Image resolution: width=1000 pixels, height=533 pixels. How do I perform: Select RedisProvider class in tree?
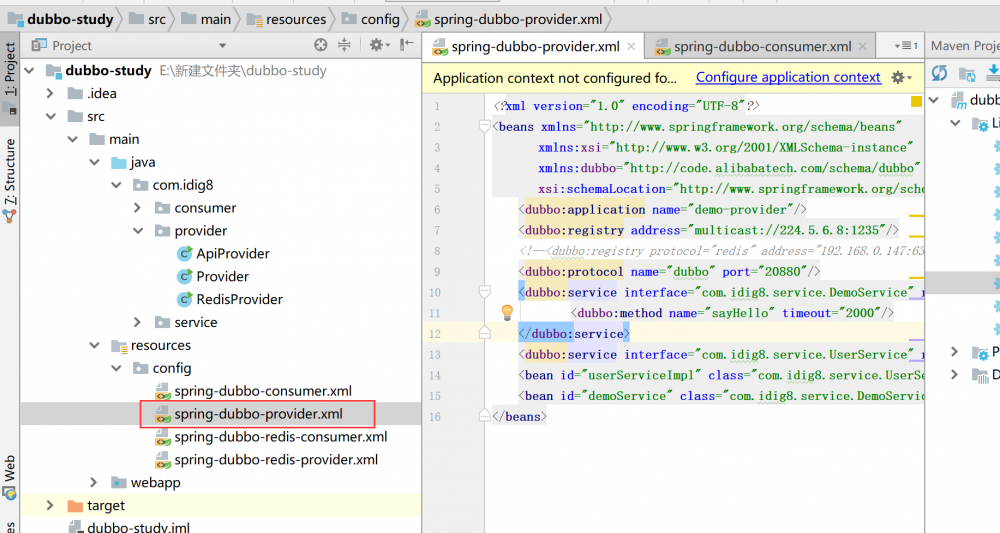coord(239,299)
